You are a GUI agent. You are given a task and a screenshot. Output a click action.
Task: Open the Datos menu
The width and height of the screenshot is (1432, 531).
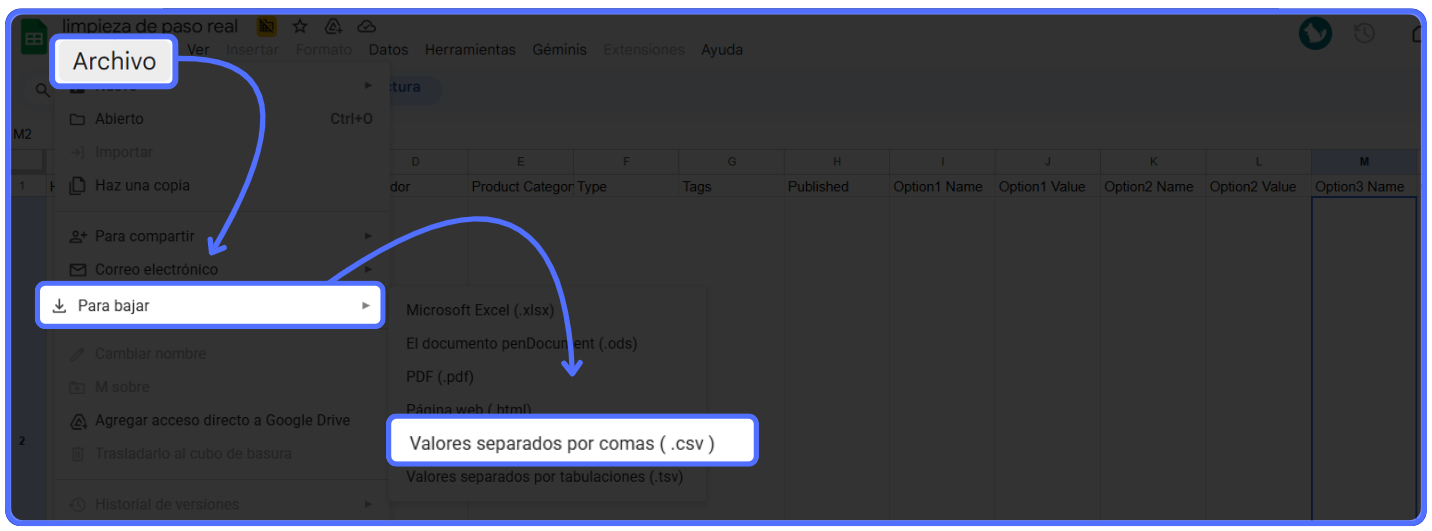[x=388, y=50]
